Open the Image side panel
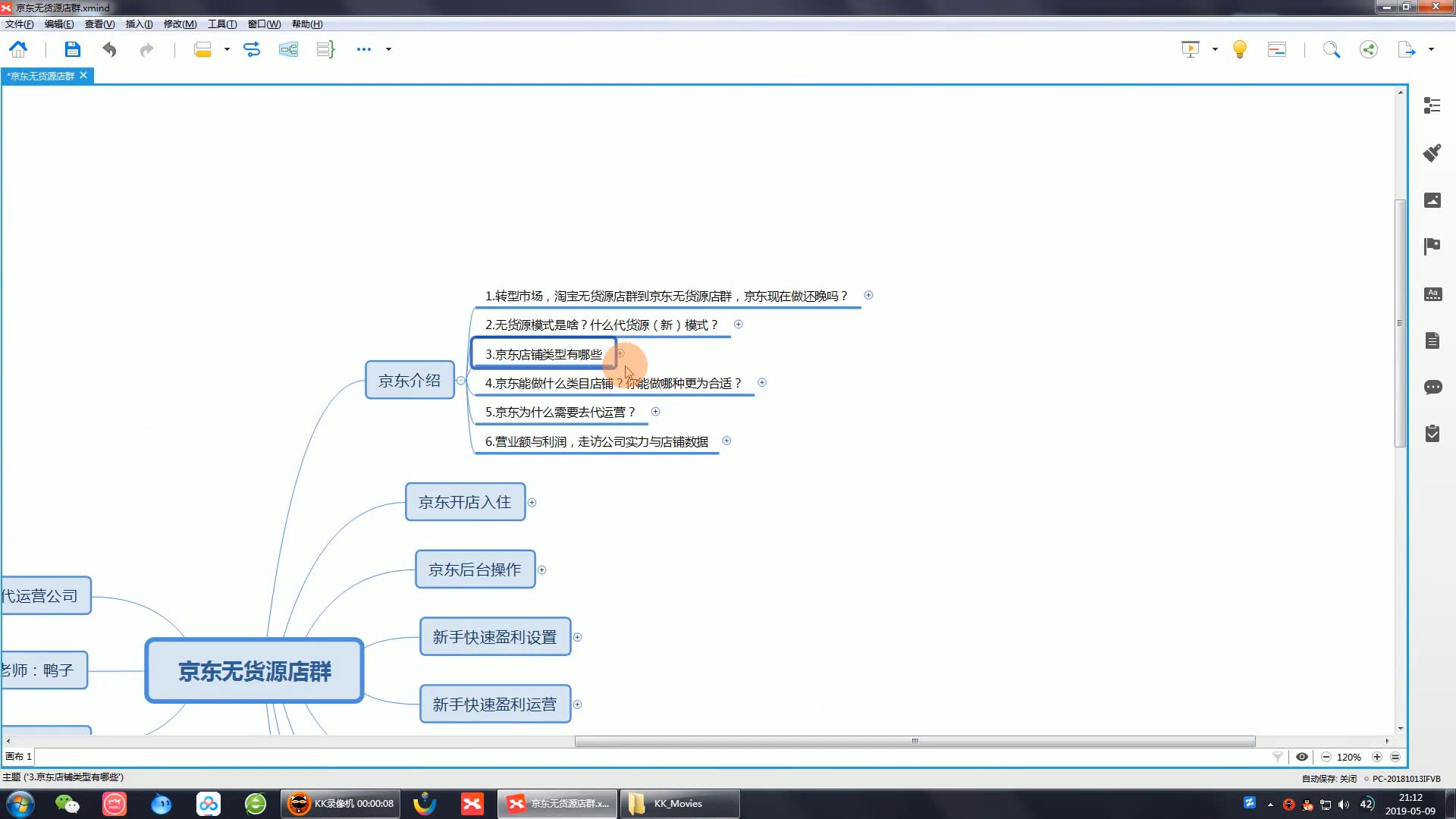The image size is (1456, 819). [1432, 199]
